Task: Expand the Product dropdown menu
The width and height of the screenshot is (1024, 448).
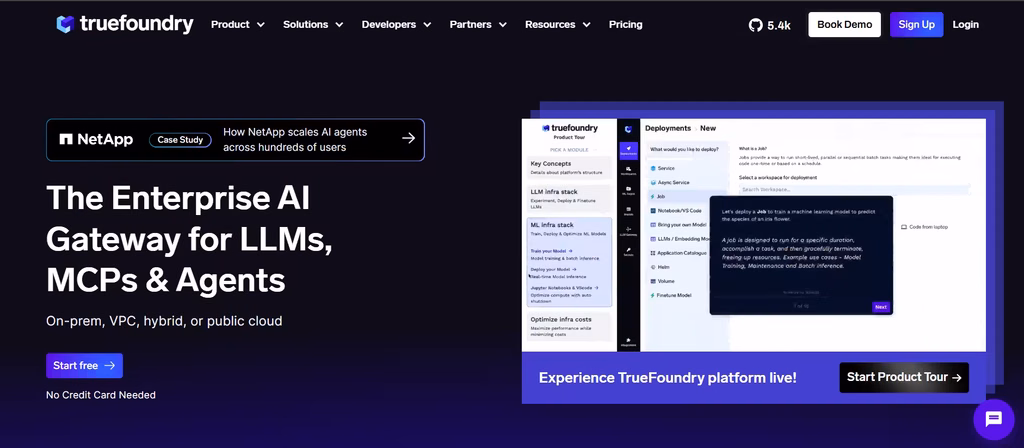Action: (238, 25)
